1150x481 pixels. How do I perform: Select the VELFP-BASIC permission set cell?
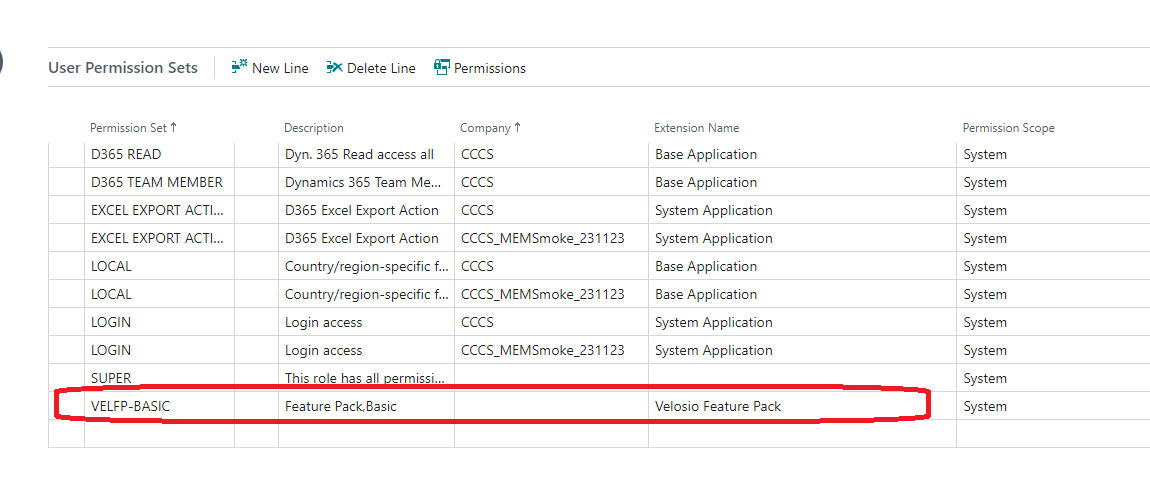coord(159,406)
